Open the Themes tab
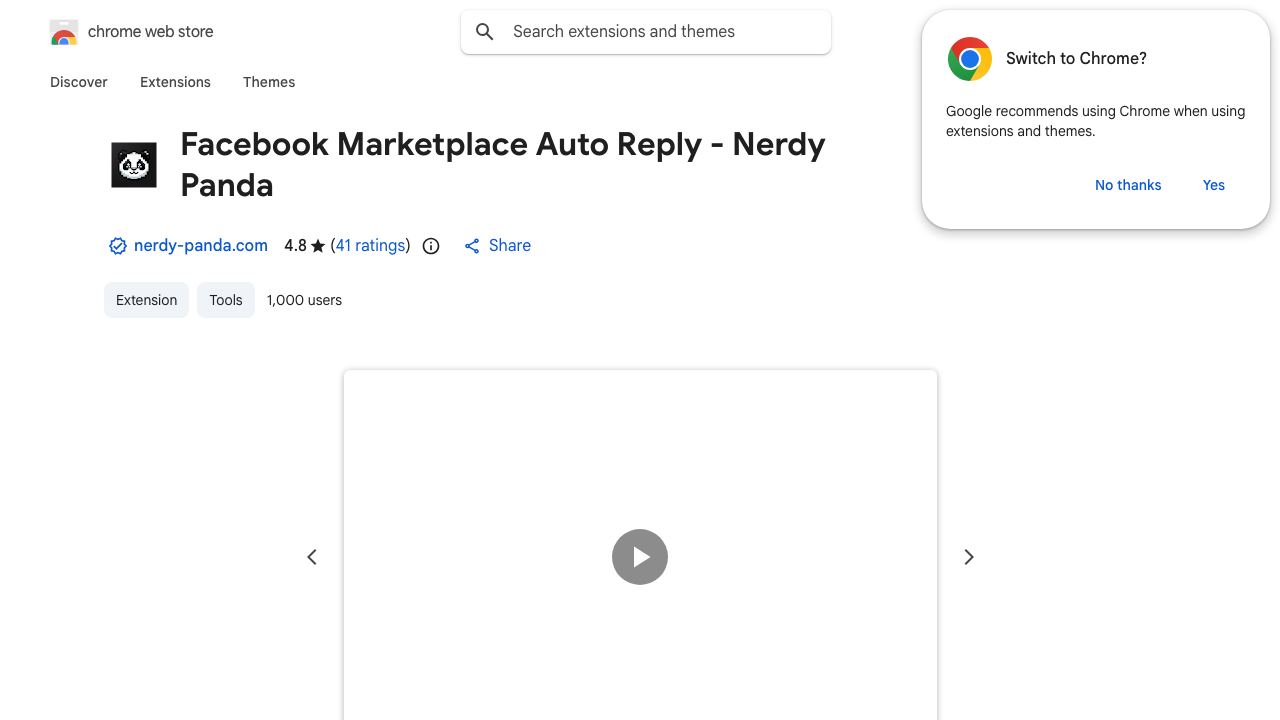The width and height of the screenshot is (1280, 720). coord(269,82)
